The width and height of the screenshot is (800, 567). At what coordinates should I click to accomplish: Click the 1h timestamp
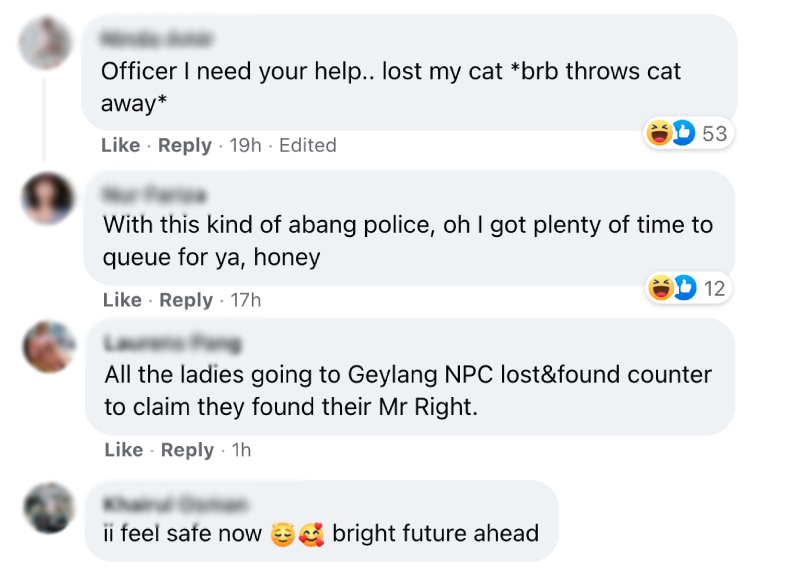(x=241, y=450)
